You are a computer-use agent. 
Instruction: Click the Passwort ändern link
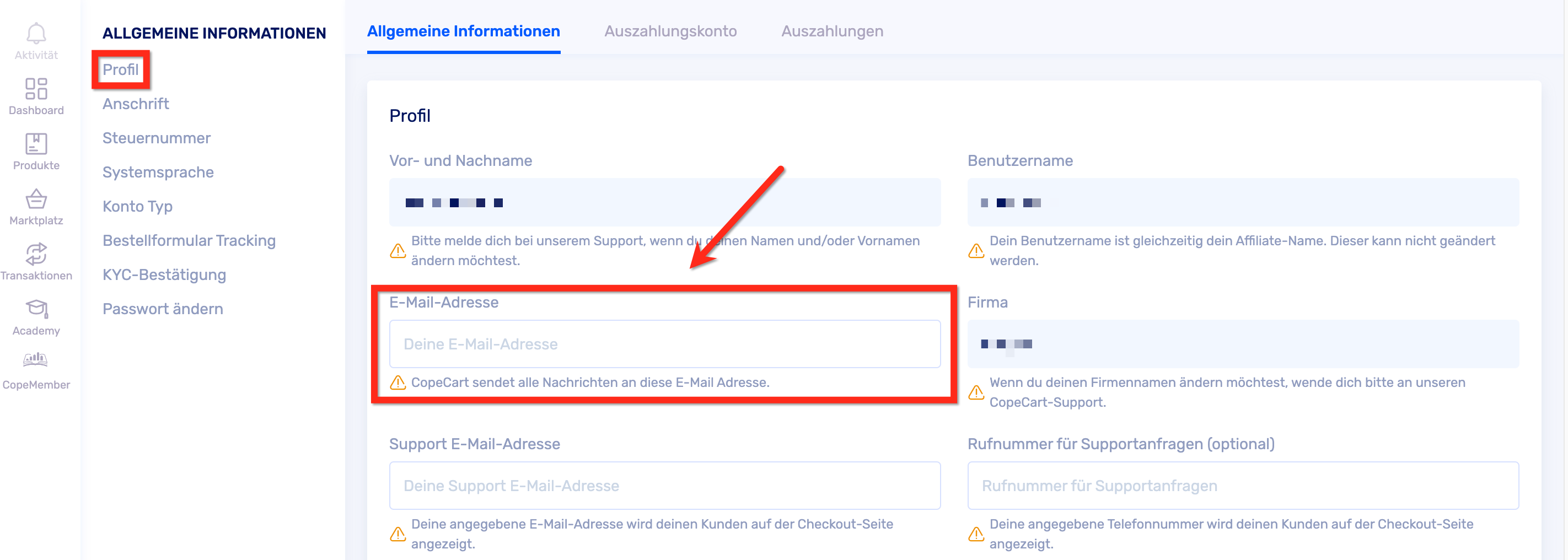(163, 309)
